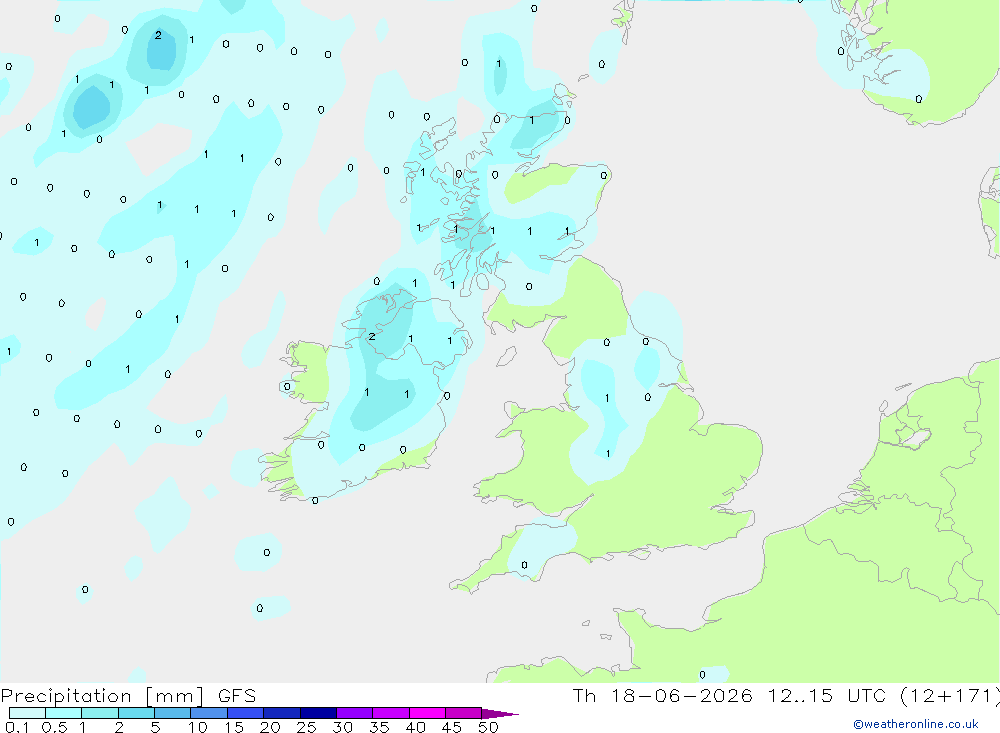1000x733 pixels.
Task: Click the 0.1–0.5 mm palest legend swatch
Action: click(27, 713)
